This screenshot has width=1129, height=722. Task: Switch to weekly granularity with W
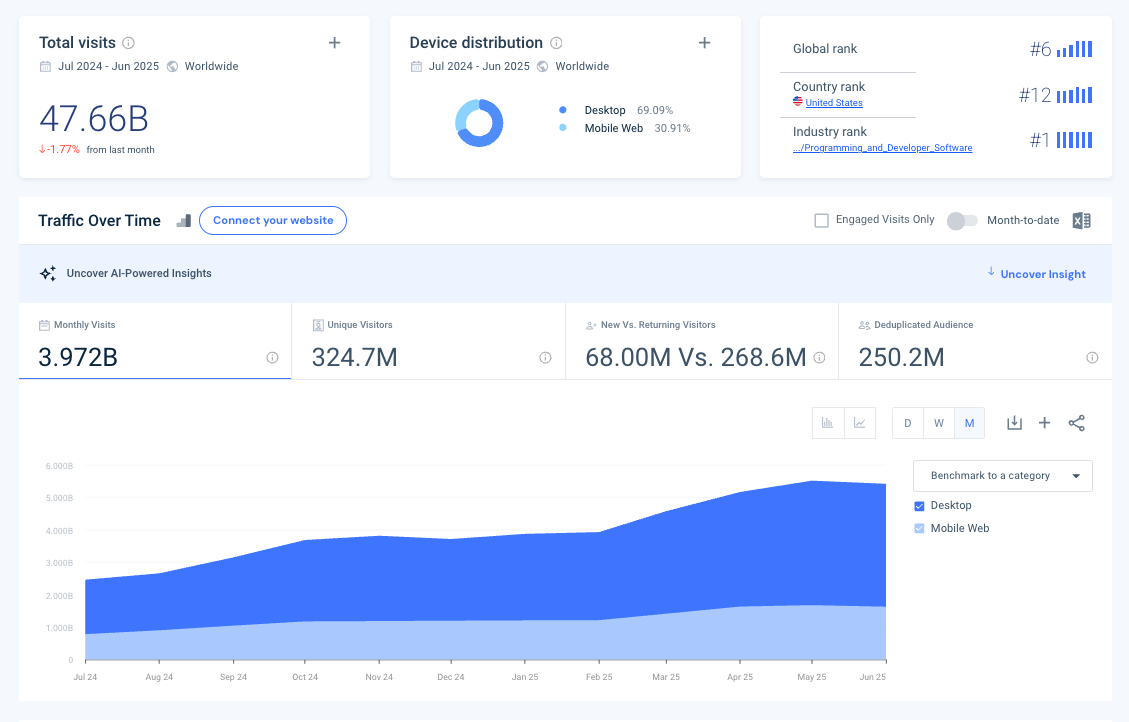pyautogui.click(x=938, y=422)
